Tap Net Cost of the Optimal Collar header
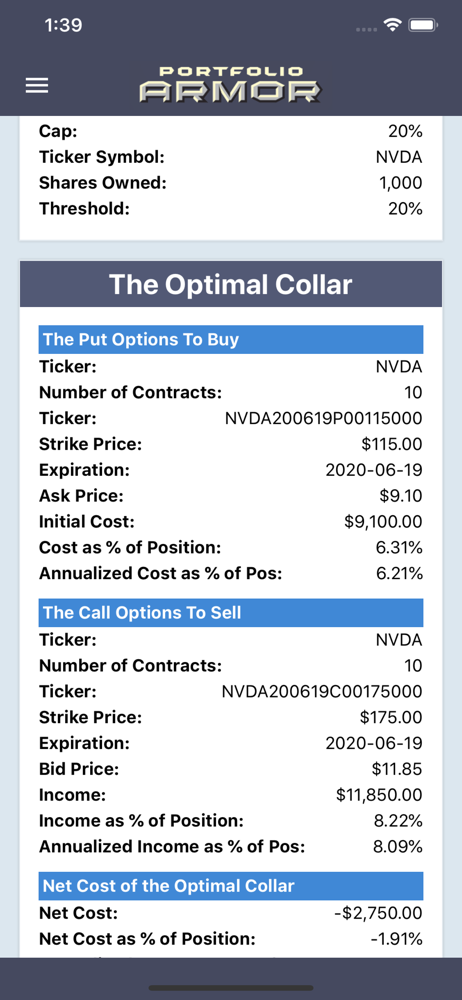The height and width of the screenshot is (1000, 462). [231, 886]
